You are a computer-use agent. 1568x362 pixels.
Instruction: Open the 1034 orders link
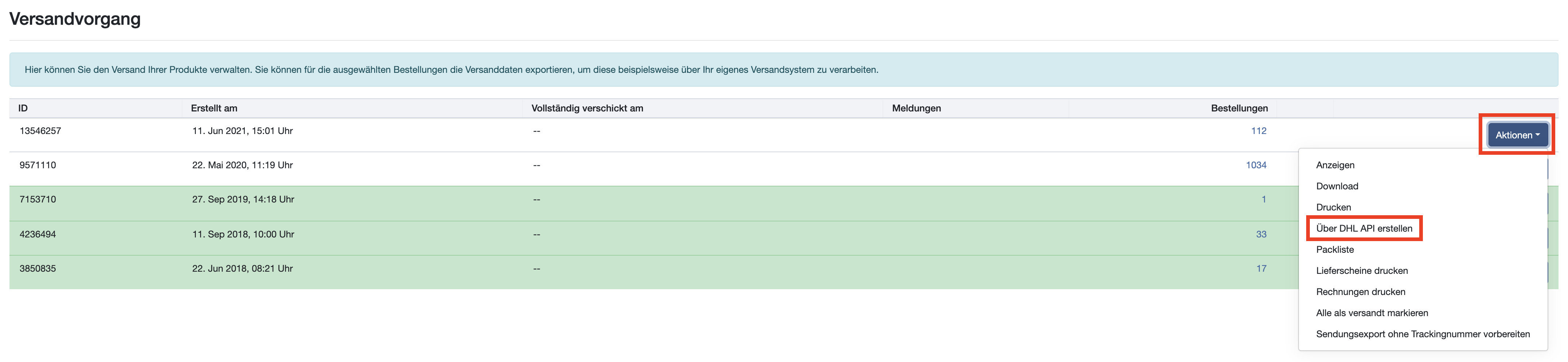click(x=1256, y=165)
